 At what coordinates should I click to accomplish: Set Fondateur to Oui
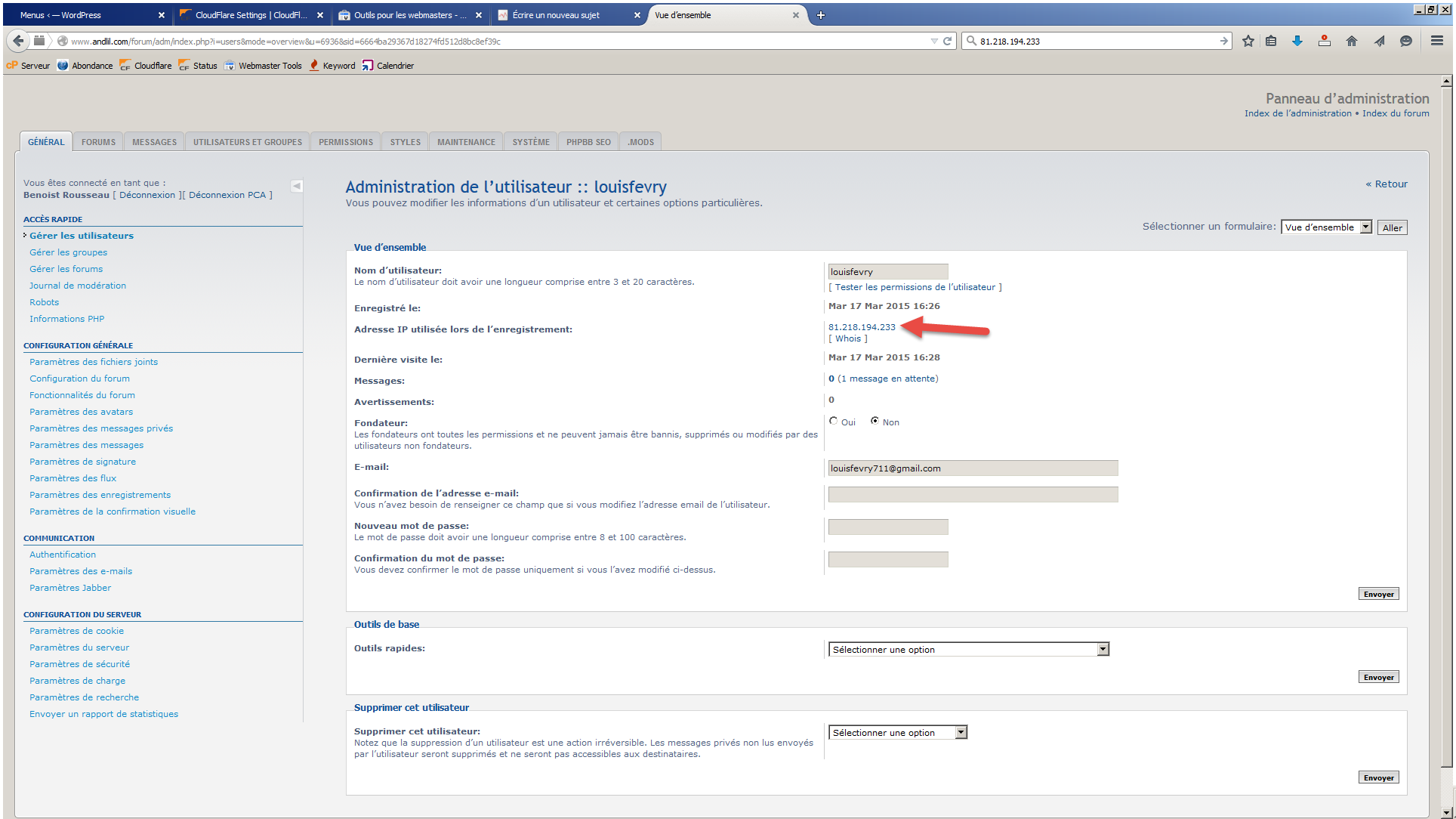pyautogui.click(x=834, y=422)
